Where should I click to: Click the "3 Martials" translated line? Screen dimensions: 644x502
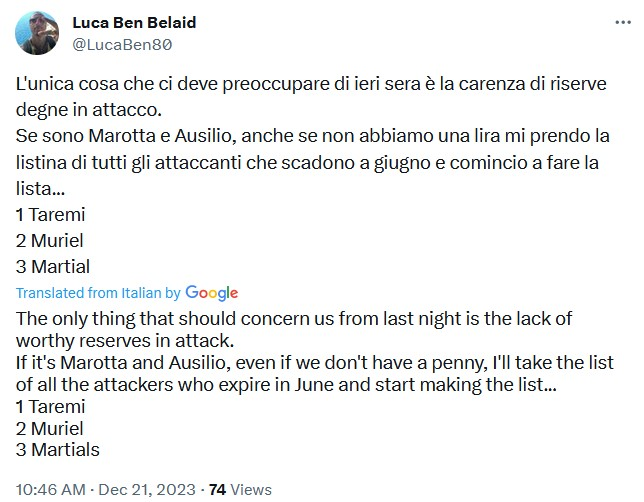coord(58,450)
